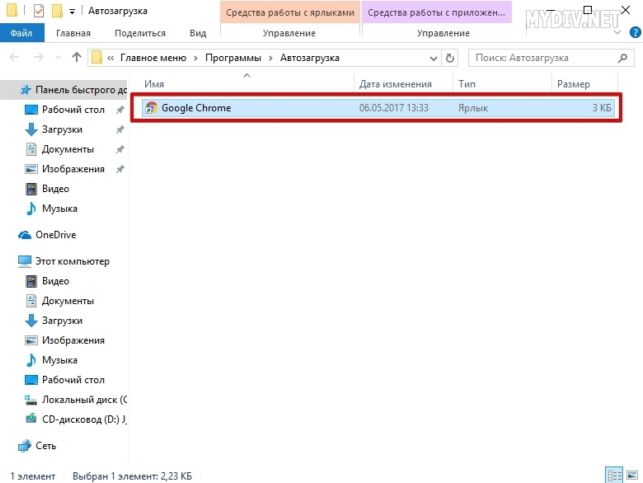Open Документы under Этот компьютер
643x483 pixels.
(x=68, y=301)
